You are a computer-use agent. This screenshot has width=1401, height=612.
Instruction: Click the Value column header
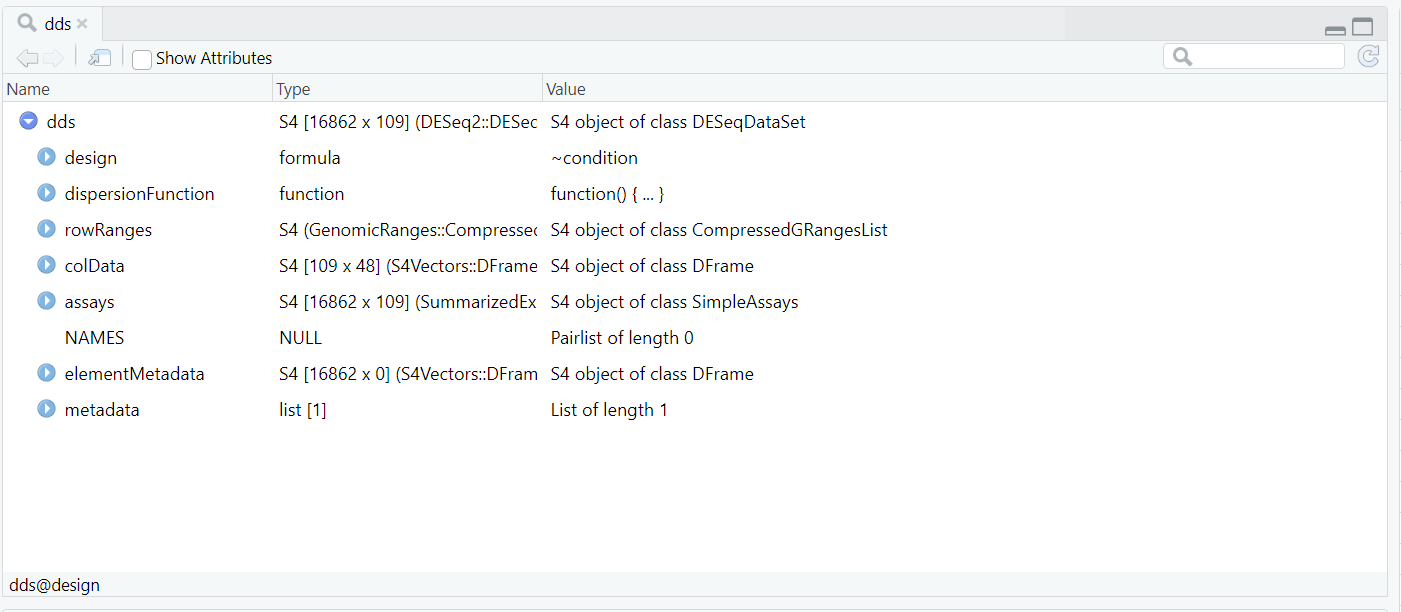[565, 89]
